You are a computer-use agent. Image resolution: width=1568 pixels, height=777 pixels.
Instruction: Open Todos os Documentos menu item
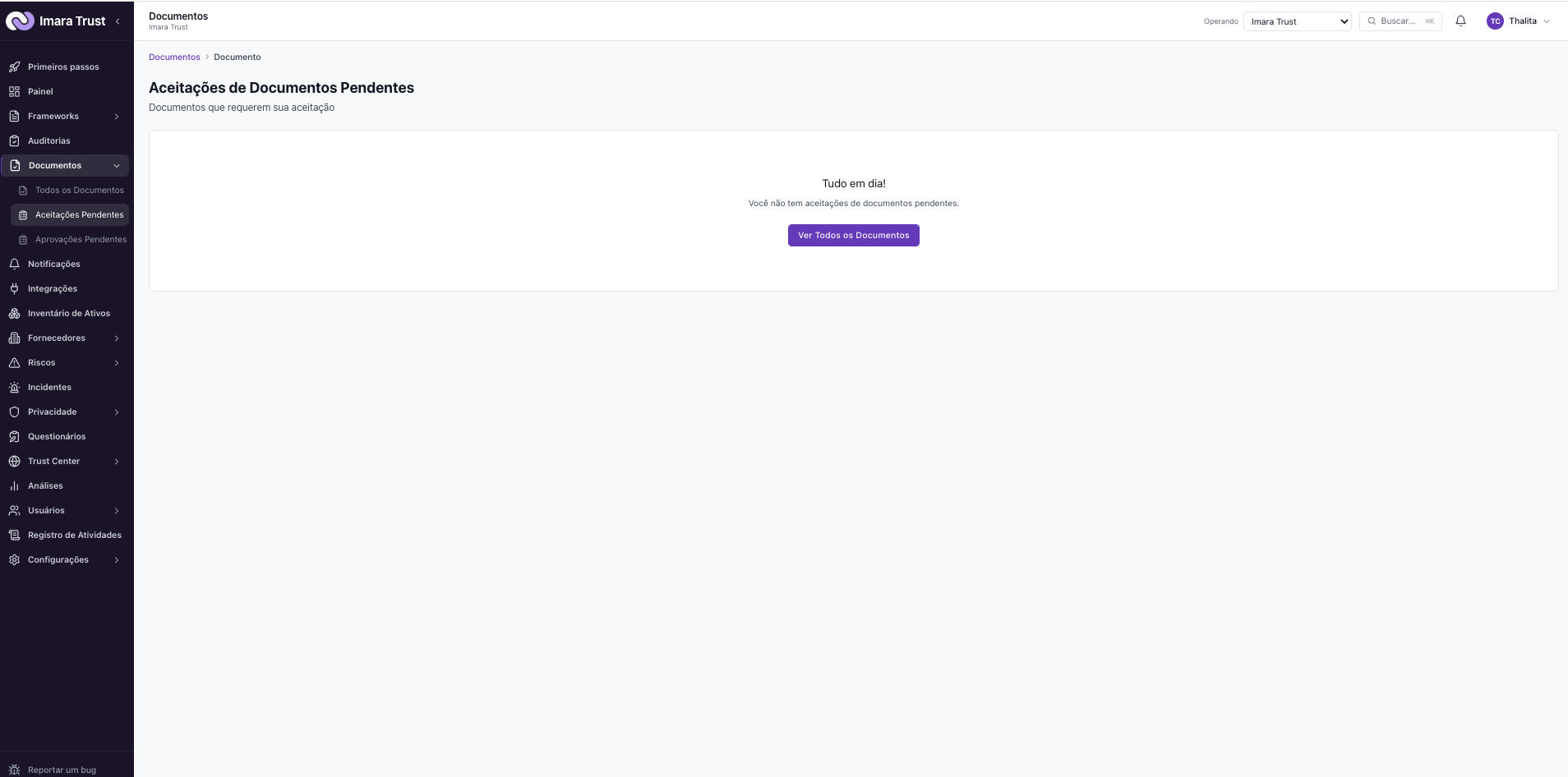click(71, 190)
